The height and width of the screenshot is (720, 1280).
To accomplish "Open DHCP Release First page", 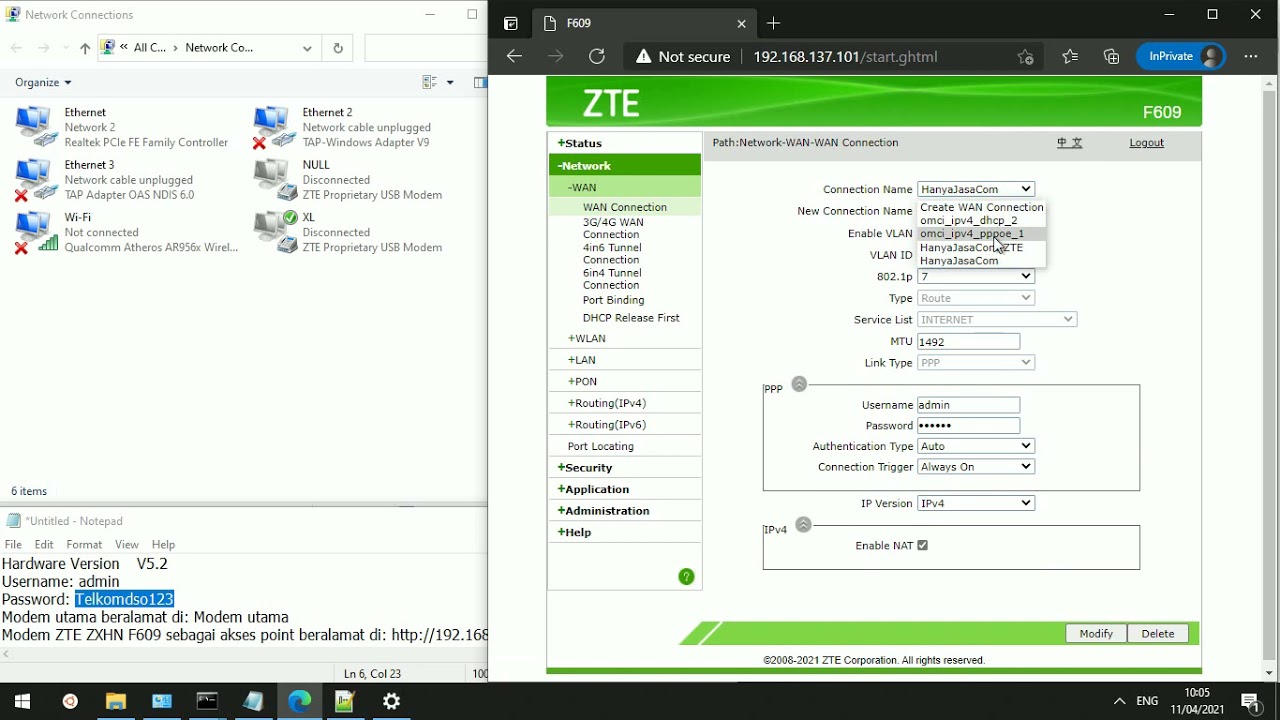I will 631,318.
